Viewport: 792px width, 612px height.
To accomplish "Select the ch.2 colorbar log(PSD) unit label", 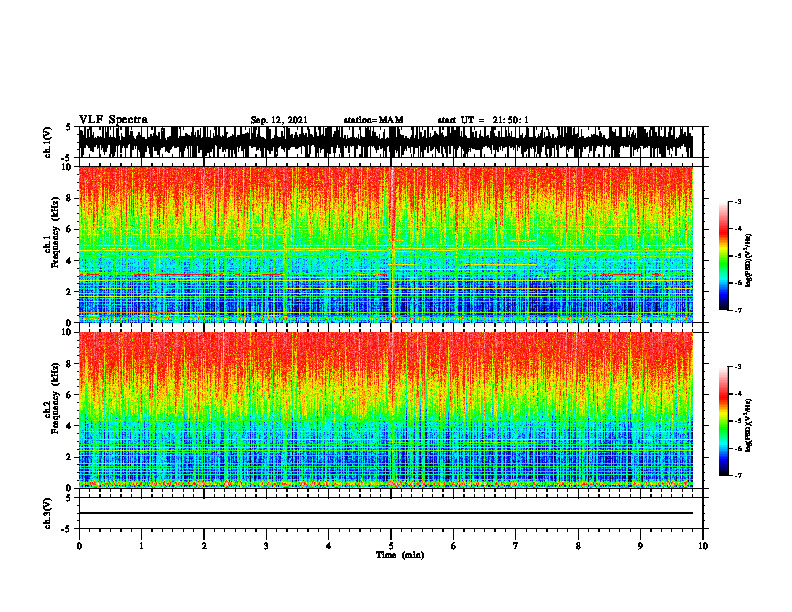I will click(749, 425).
